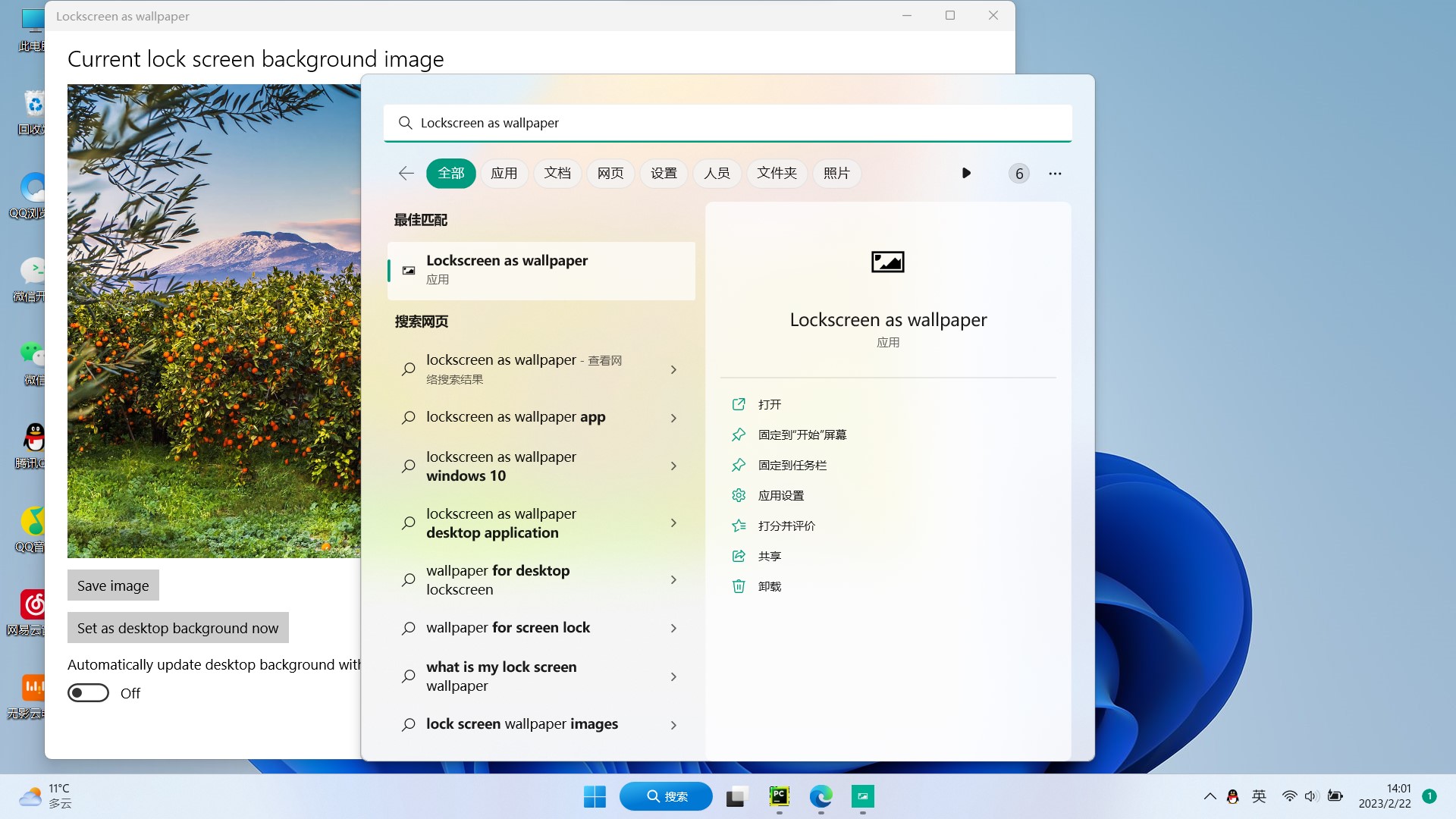Click the QQ penguin tray icon
The image size is (1456, 819).
coord(1233,796)
